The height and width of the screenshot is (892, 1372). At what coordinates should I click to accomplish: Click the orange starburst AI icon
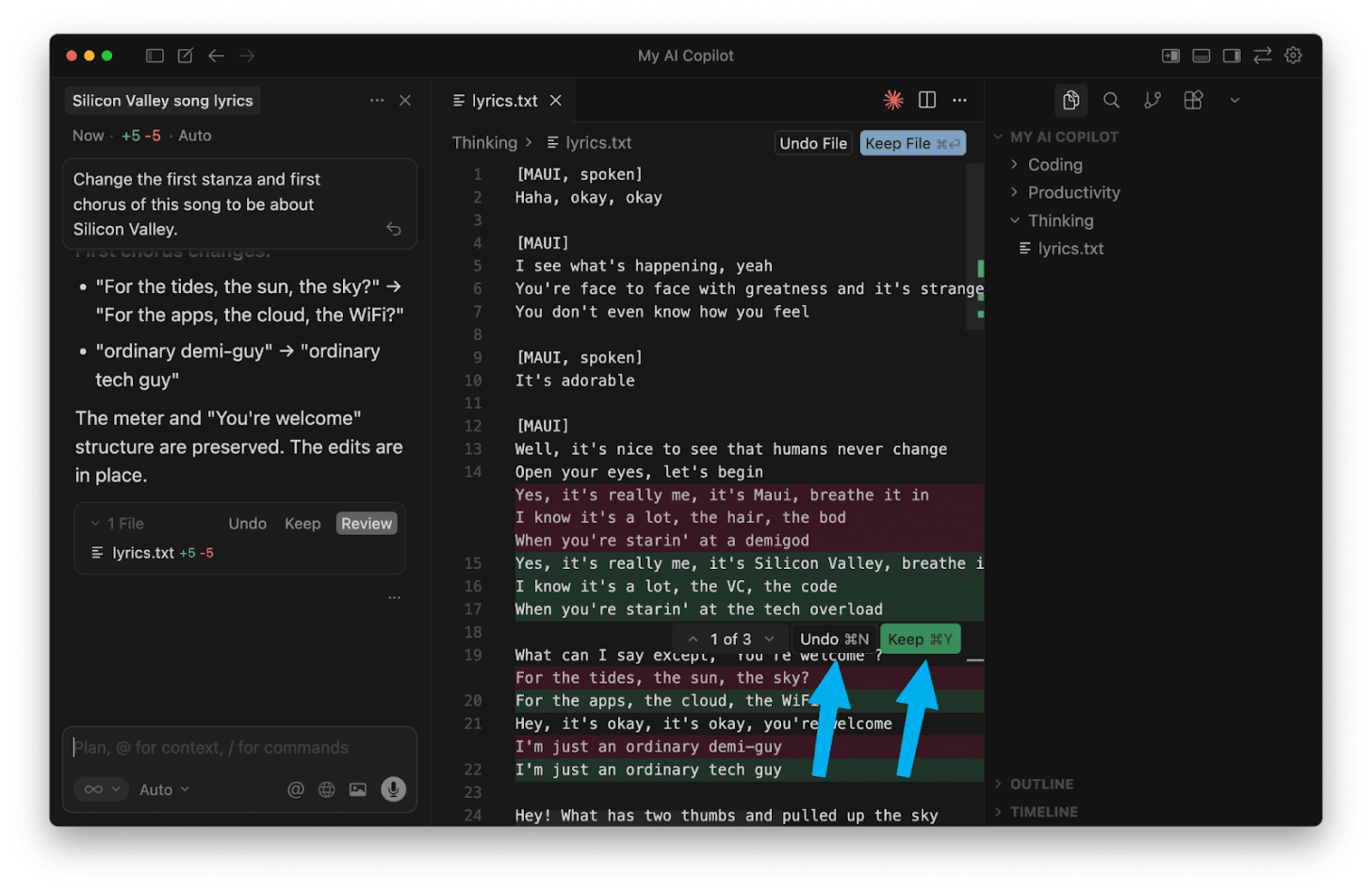[x=892, y=100]
